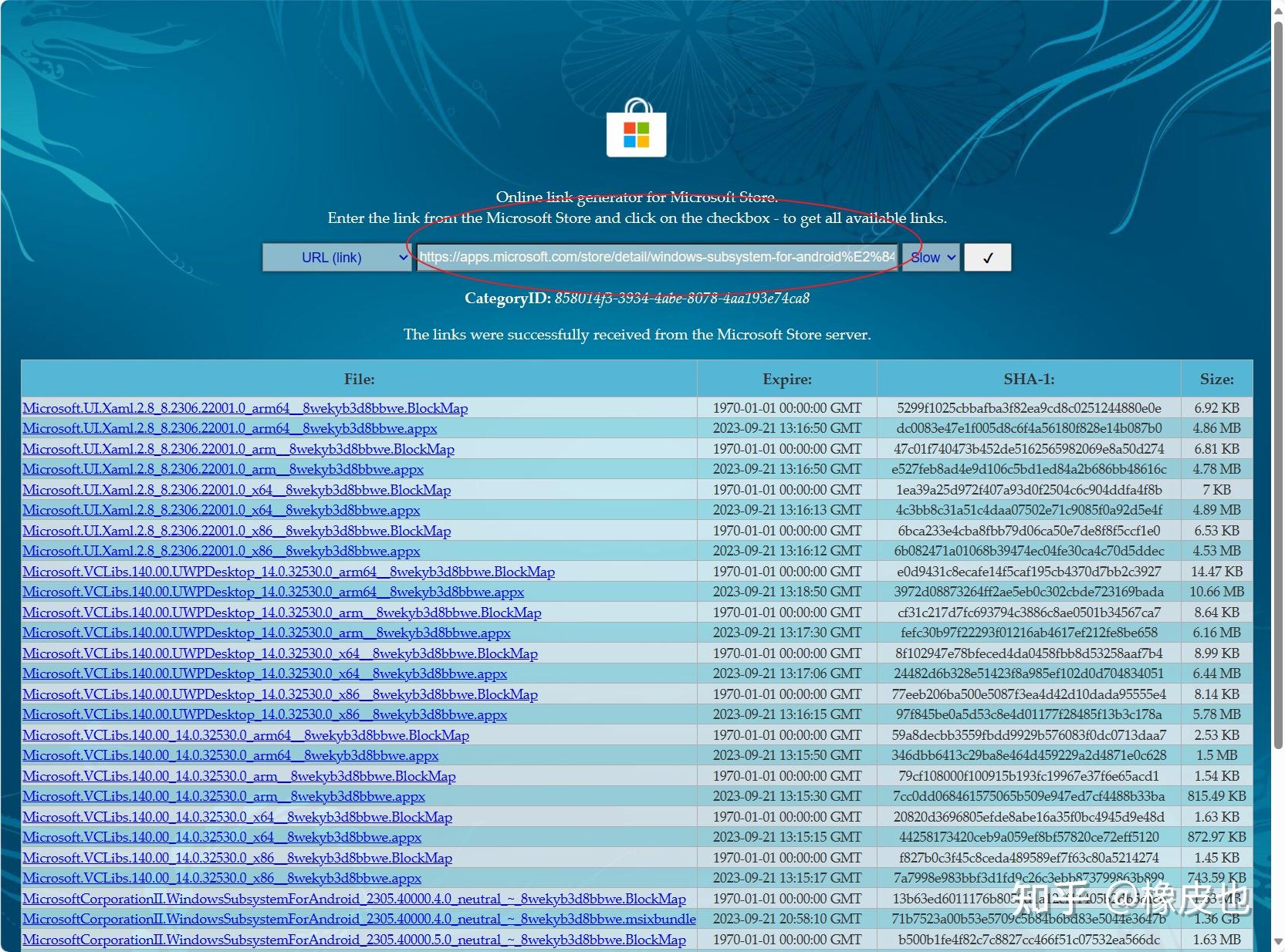Screen dimensions: 1285x952
Task: Click the SHA-1: column header
Action: [1029, 380]
